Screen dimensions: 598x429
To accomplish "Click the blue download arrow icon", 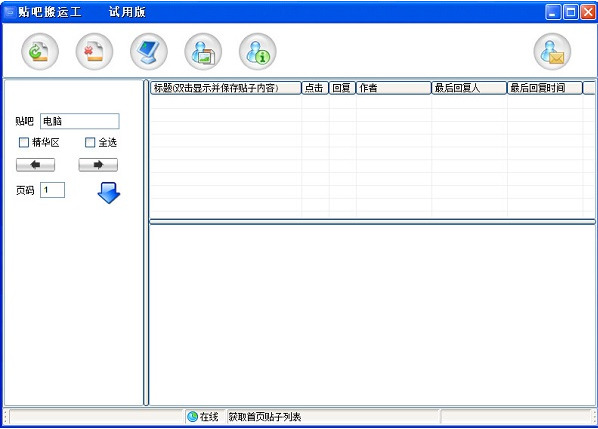I will point(109,193).
